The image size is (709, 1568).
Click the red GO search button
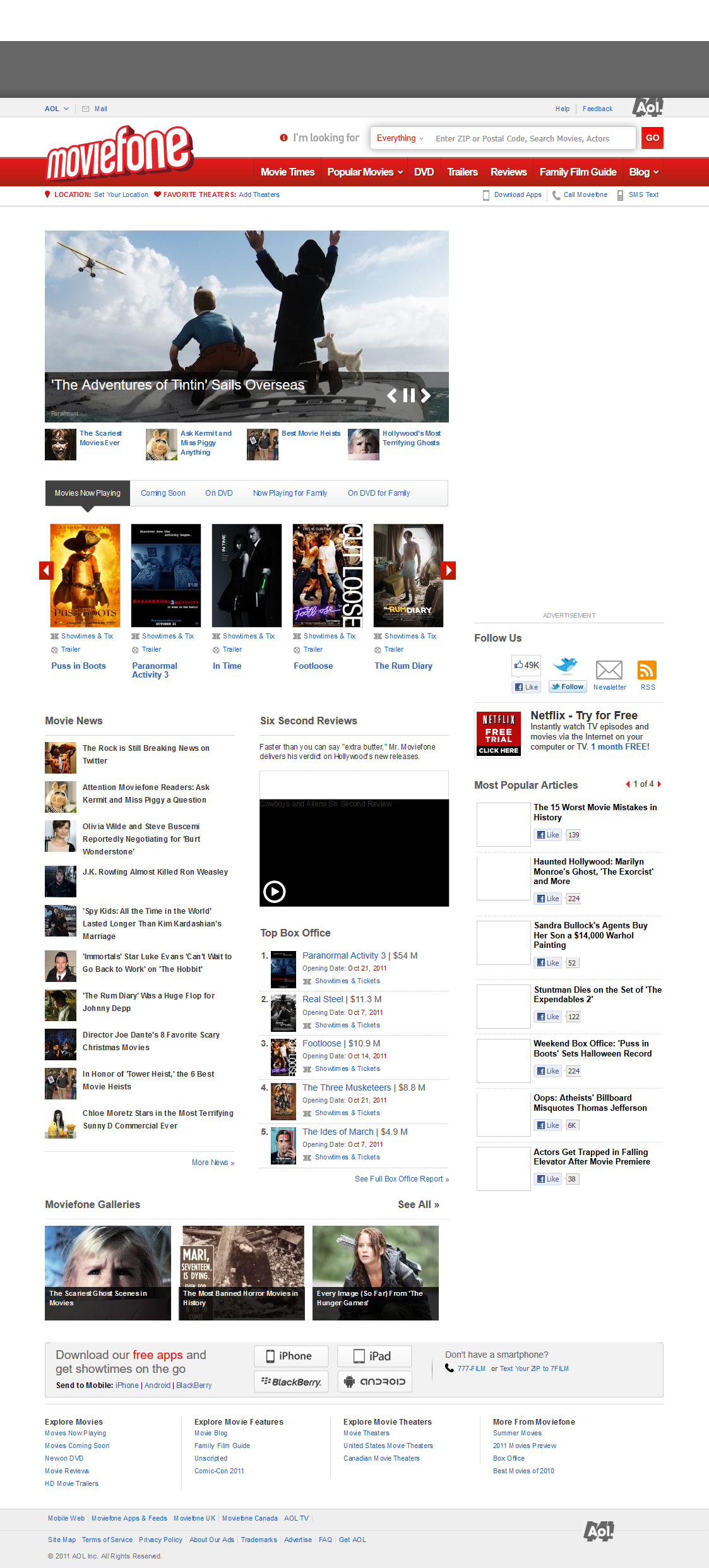coord(652,138)
